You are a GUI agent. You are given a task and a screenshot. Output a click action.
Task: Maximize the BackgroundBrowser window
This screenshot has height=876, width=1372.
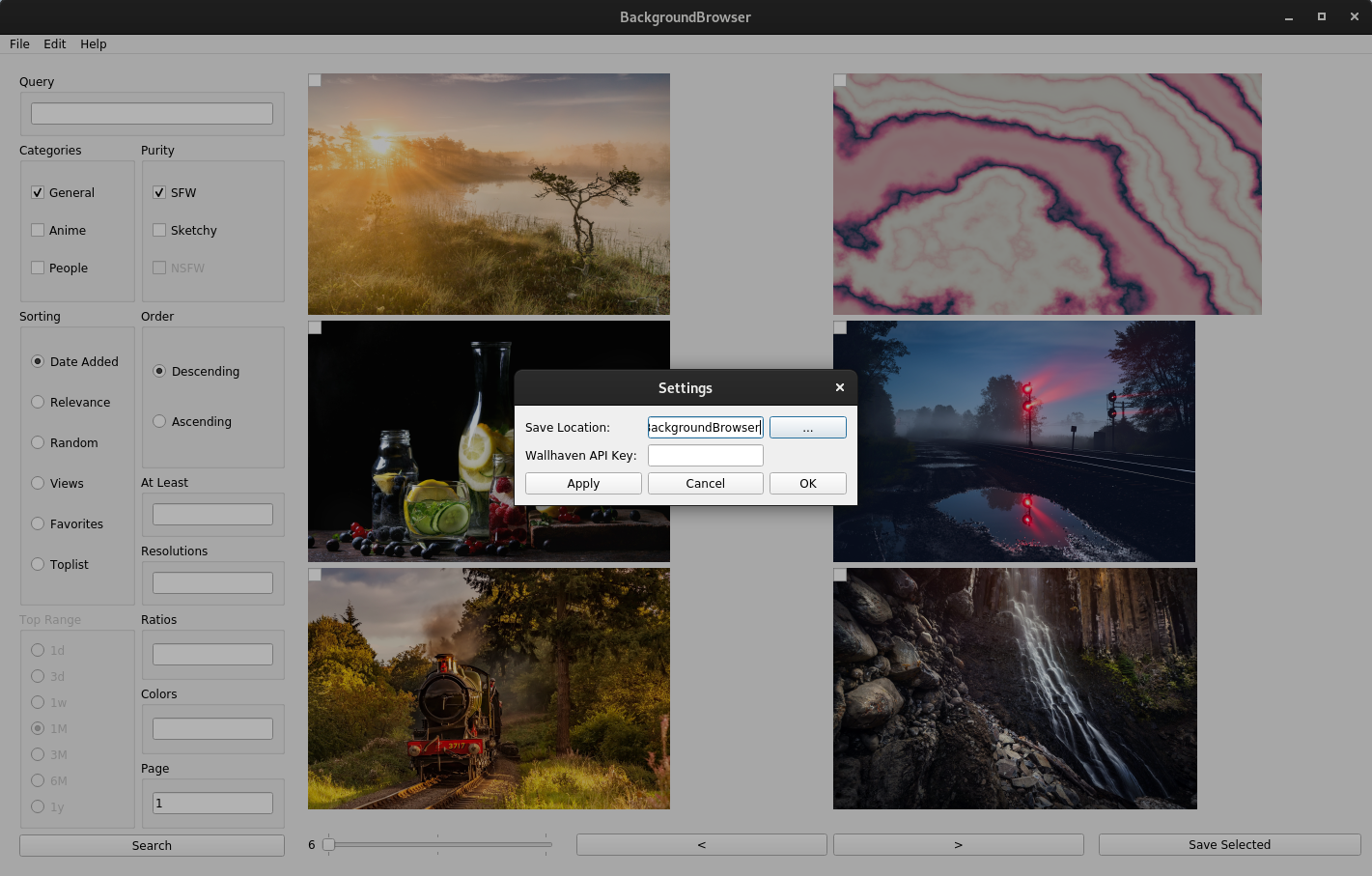(x=1322, y=16)
